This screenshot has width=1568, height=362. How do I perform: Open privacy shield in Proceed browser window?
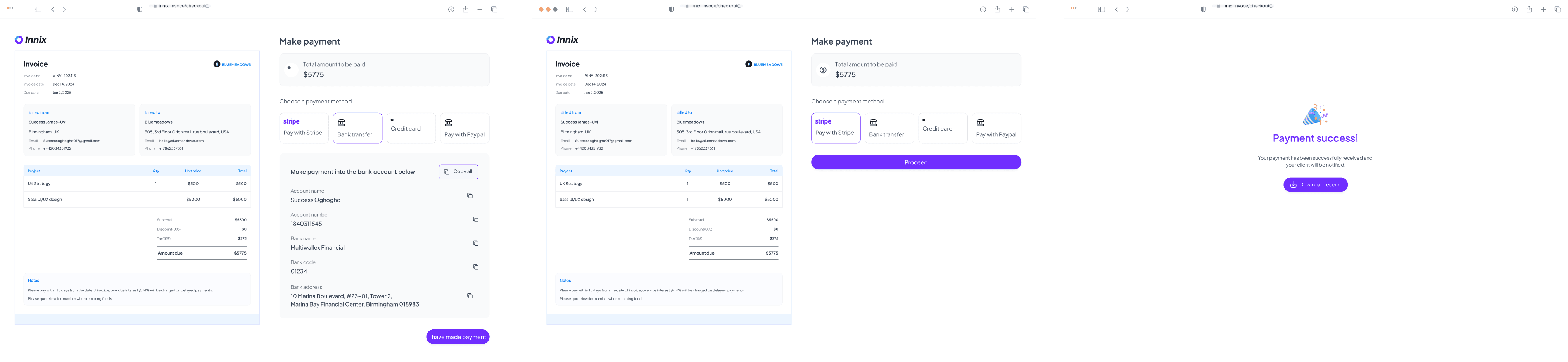click(x=672, y=10)
